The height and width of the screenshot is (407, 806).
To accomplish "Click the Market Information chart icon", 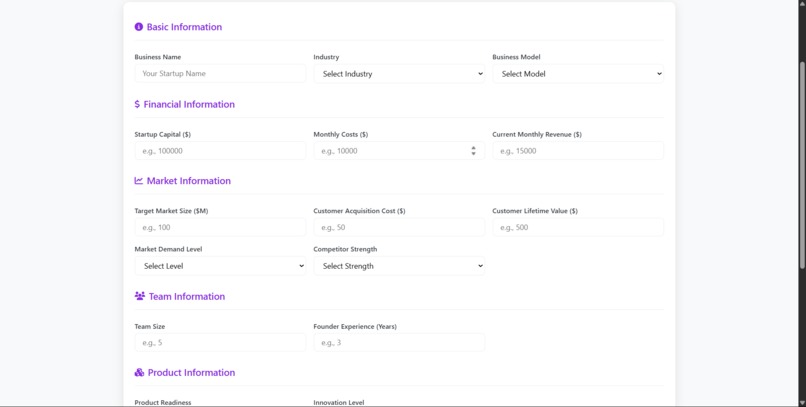I will pos(139,180).
